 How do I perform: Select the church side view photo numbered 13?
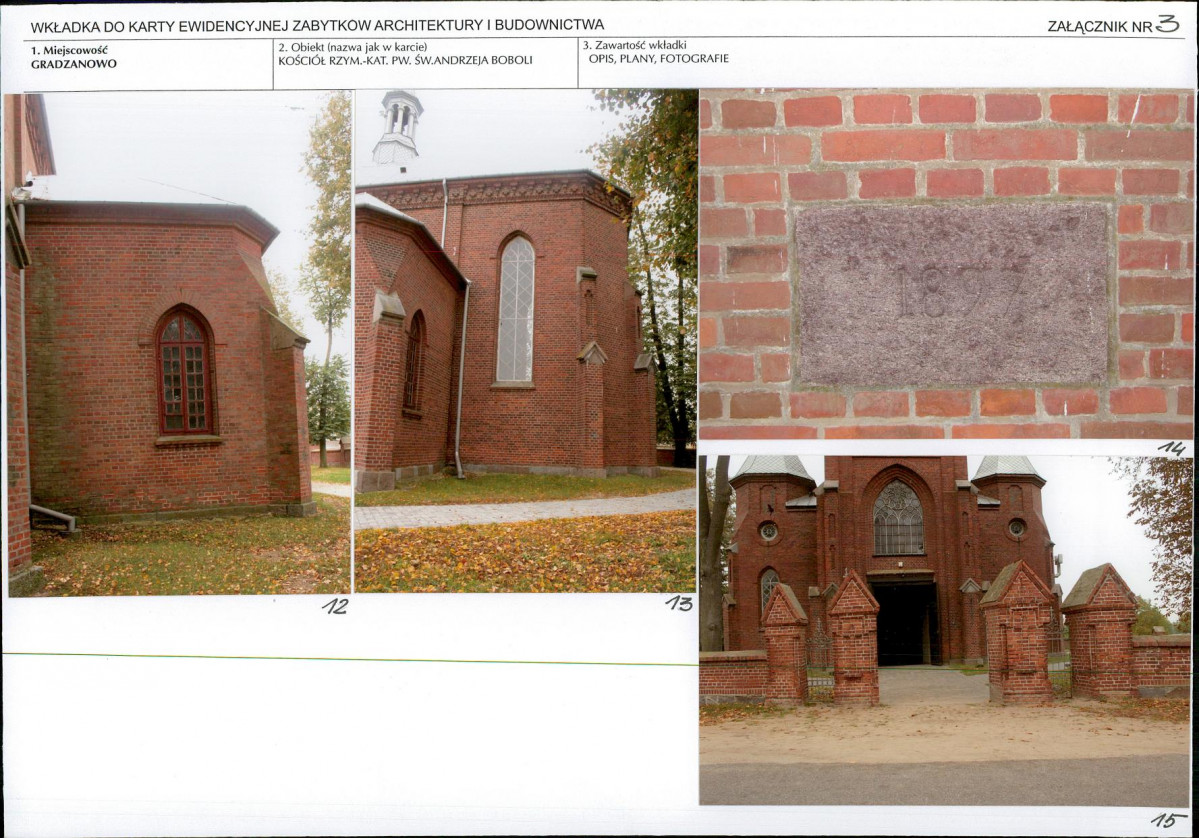(525, 340)
